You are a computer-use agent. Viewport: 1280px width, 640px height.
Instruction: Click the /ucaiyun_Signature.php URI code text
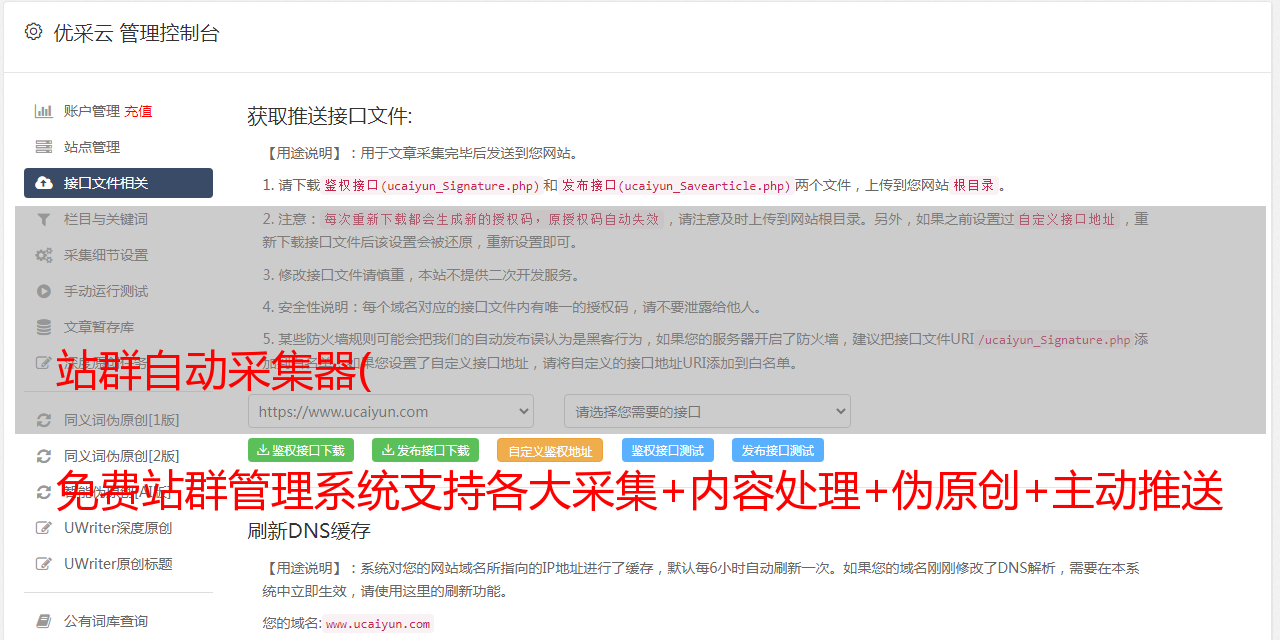tap(1055, 340)
